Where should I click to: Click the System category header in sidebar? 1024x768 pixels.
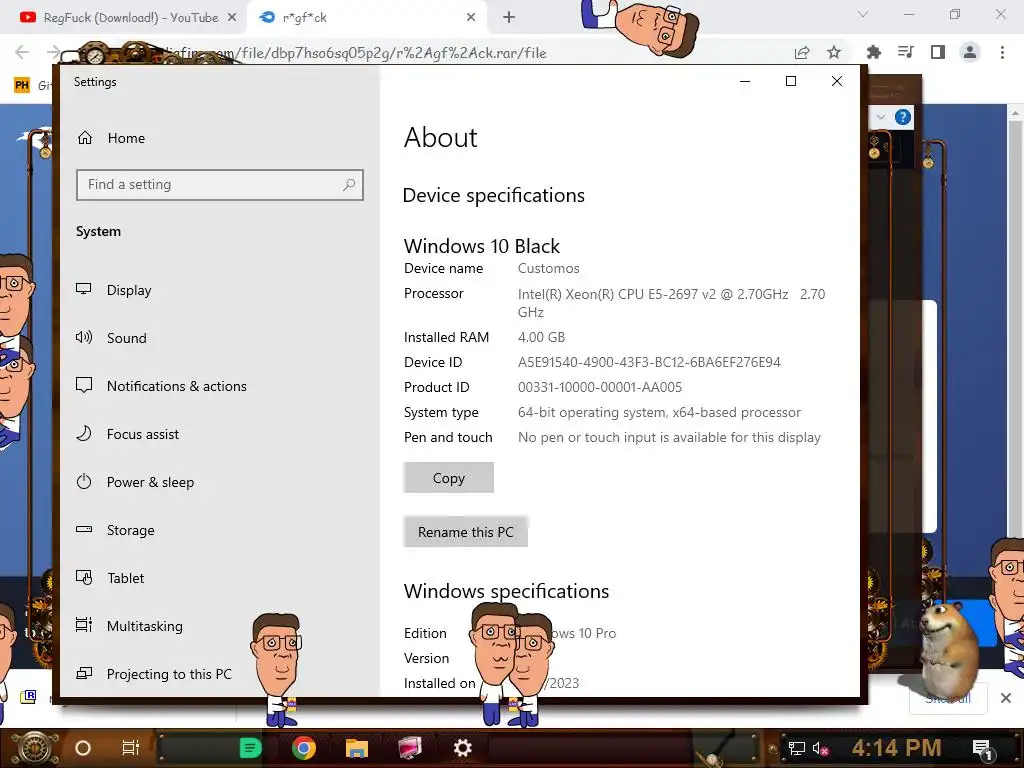(98, 231)
